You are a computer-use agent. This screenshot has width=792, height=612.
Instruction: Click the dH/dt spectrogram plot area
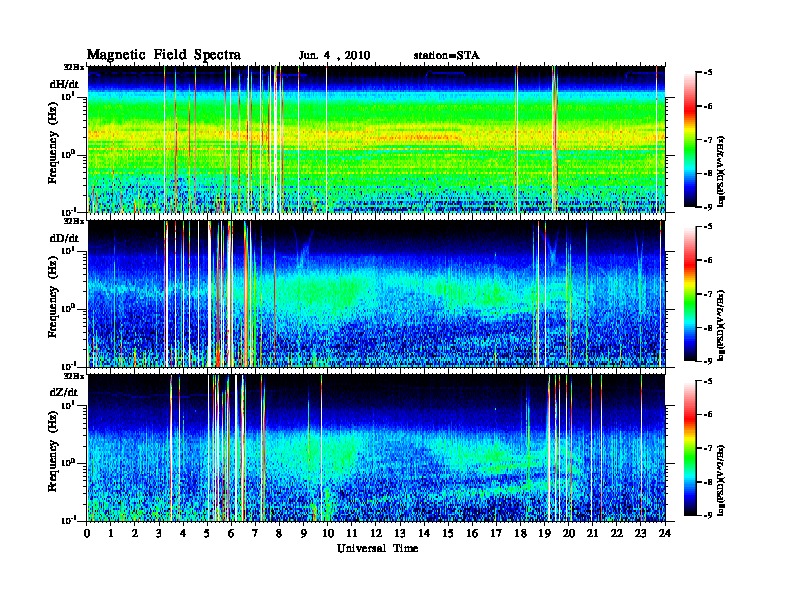tap(376, 139)
